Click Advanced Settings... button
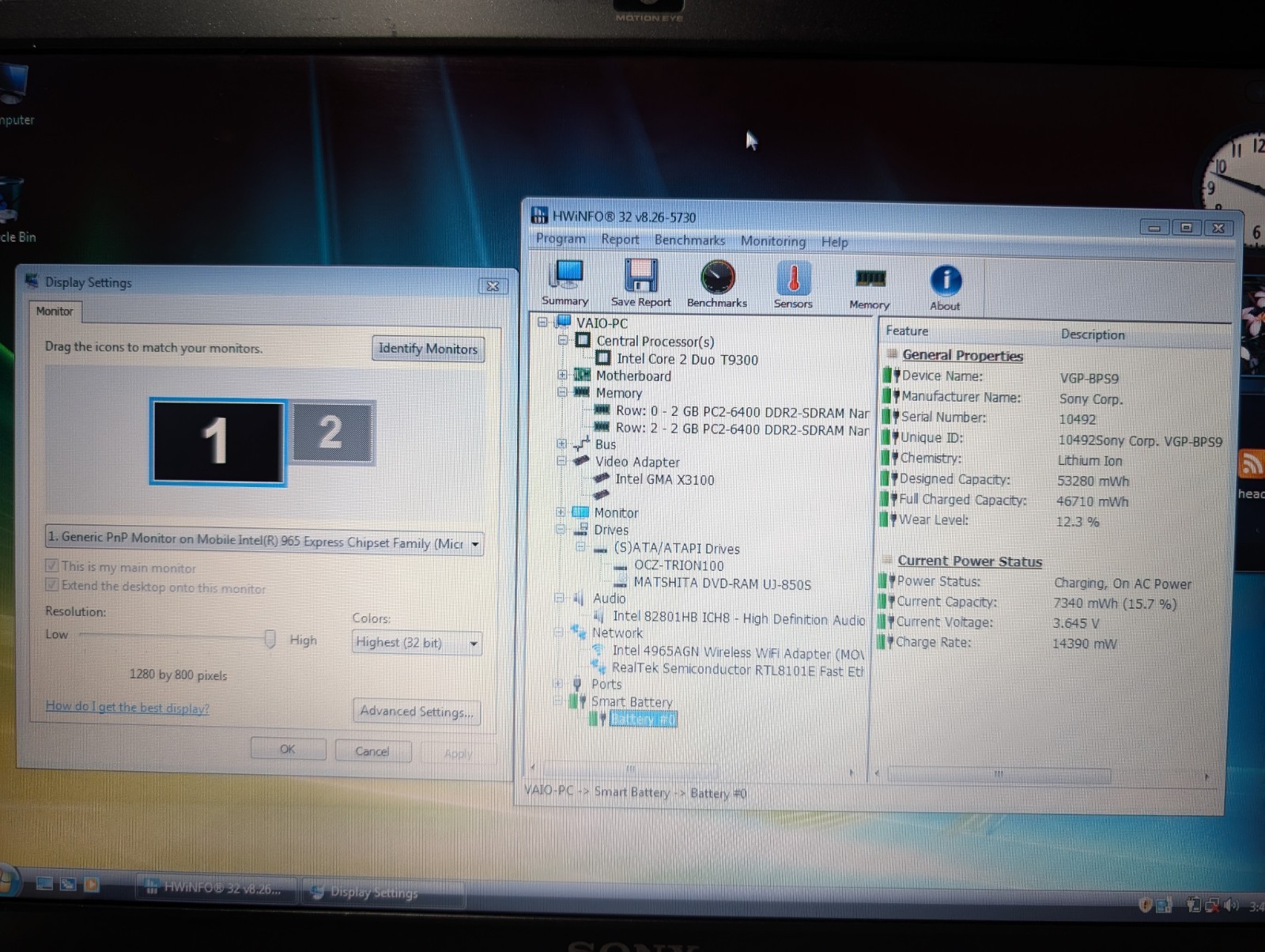 417,712
